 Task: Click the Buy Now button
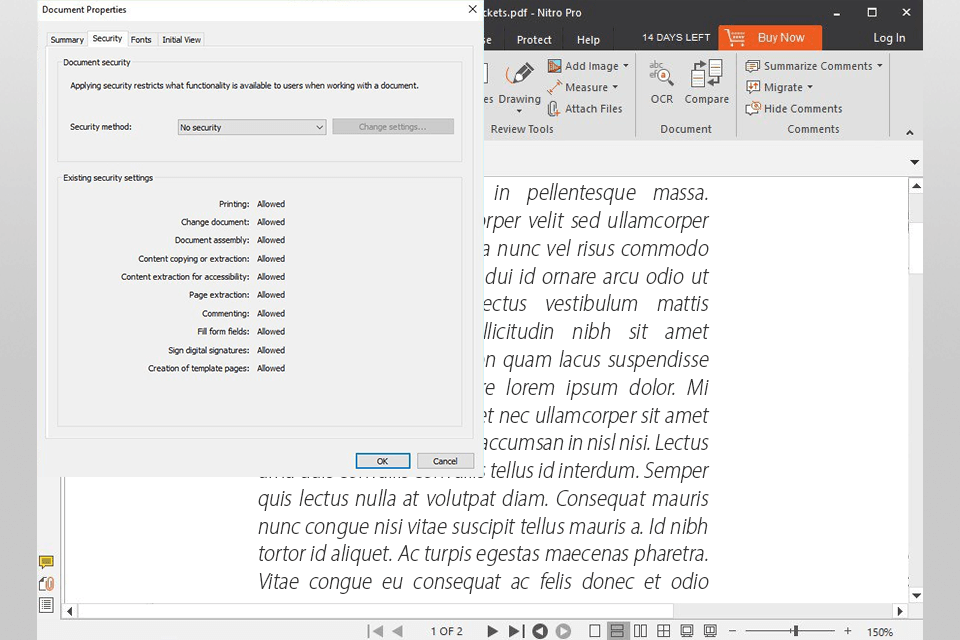[x=770, y=38]
